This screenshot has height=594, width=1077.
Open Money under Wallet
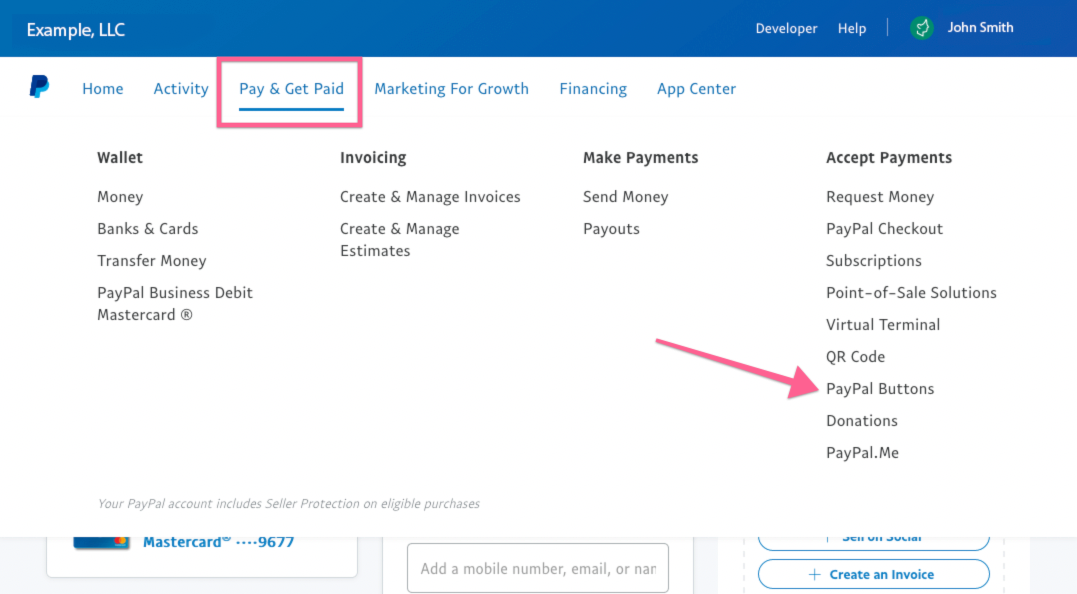[x=120, y=197]
